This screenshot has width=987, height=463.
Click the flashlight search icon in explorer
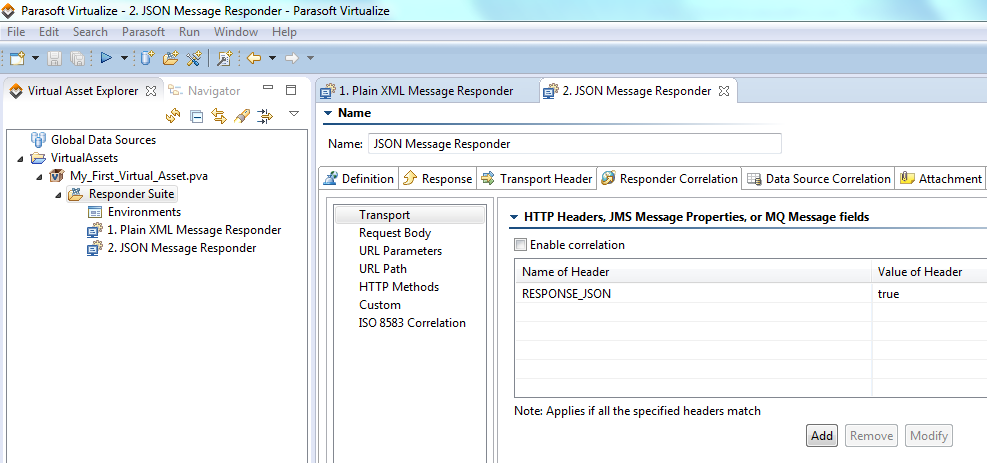click(x=242, y=116)
